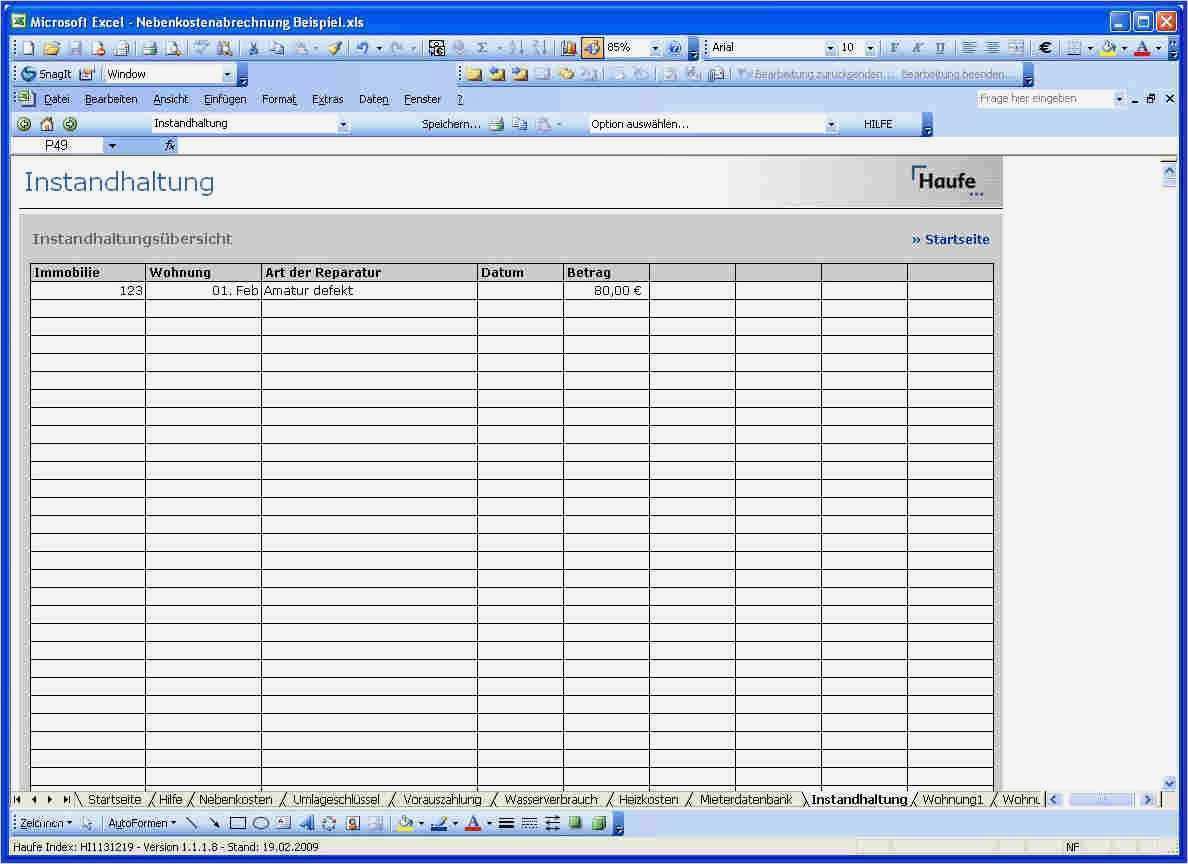The width and height of the screenshot is (1188, 864).
Task: Select the Arrow drawing tool
Action: coord(214,823)
